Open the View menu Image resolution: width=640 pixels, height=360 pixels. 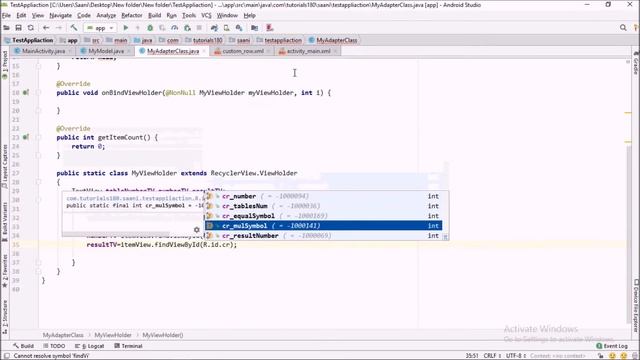[38, 16]
